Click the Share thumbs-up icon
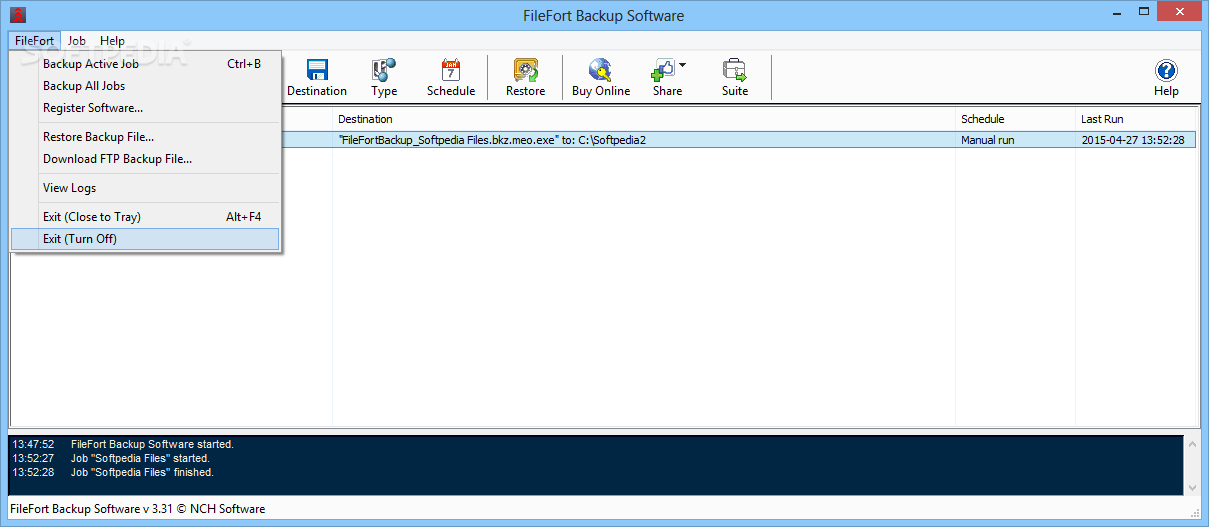The width and height of the screenshot is (1209, 527). click(664, 69)
